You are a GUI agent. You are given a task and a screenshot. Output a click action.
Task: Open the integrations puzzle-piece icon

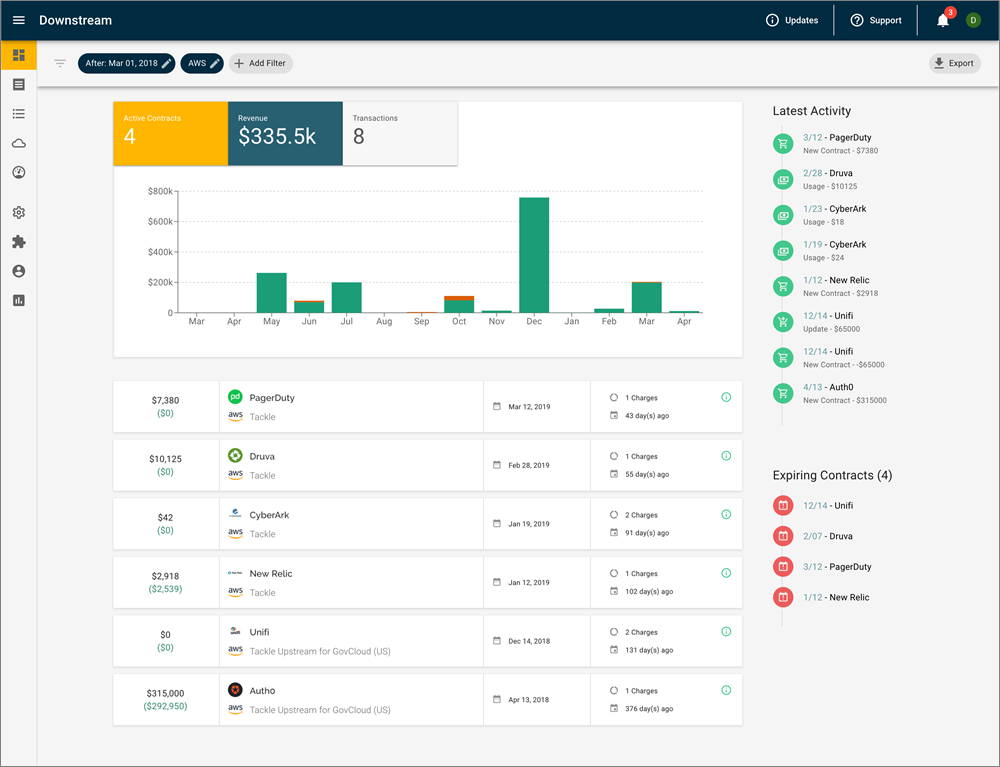coord(18,241)
